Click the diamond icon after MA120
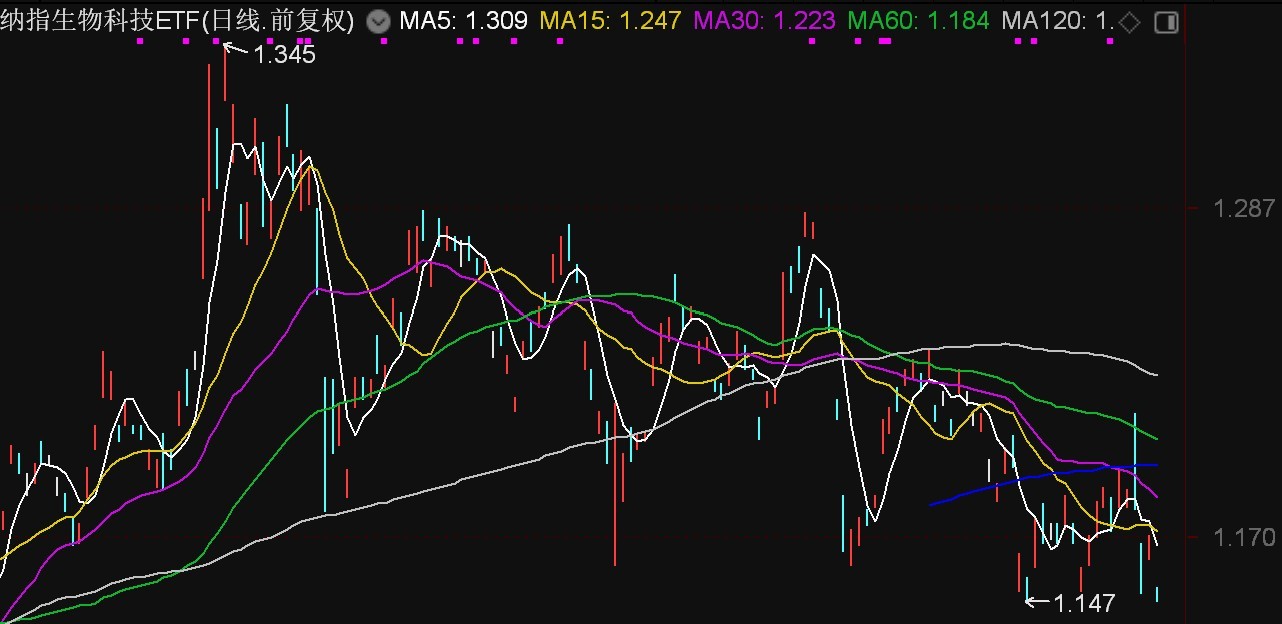The height and width of the screenshot is (624, 1282). [x=1129, y=22]
